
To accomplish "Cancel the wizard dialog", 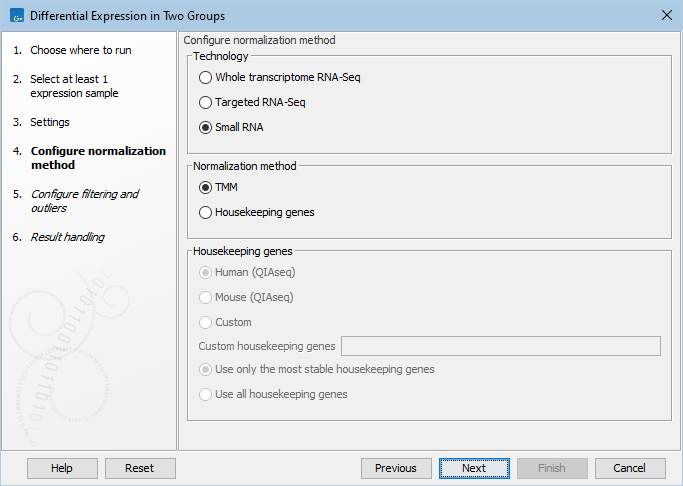I will coord(630,468).
